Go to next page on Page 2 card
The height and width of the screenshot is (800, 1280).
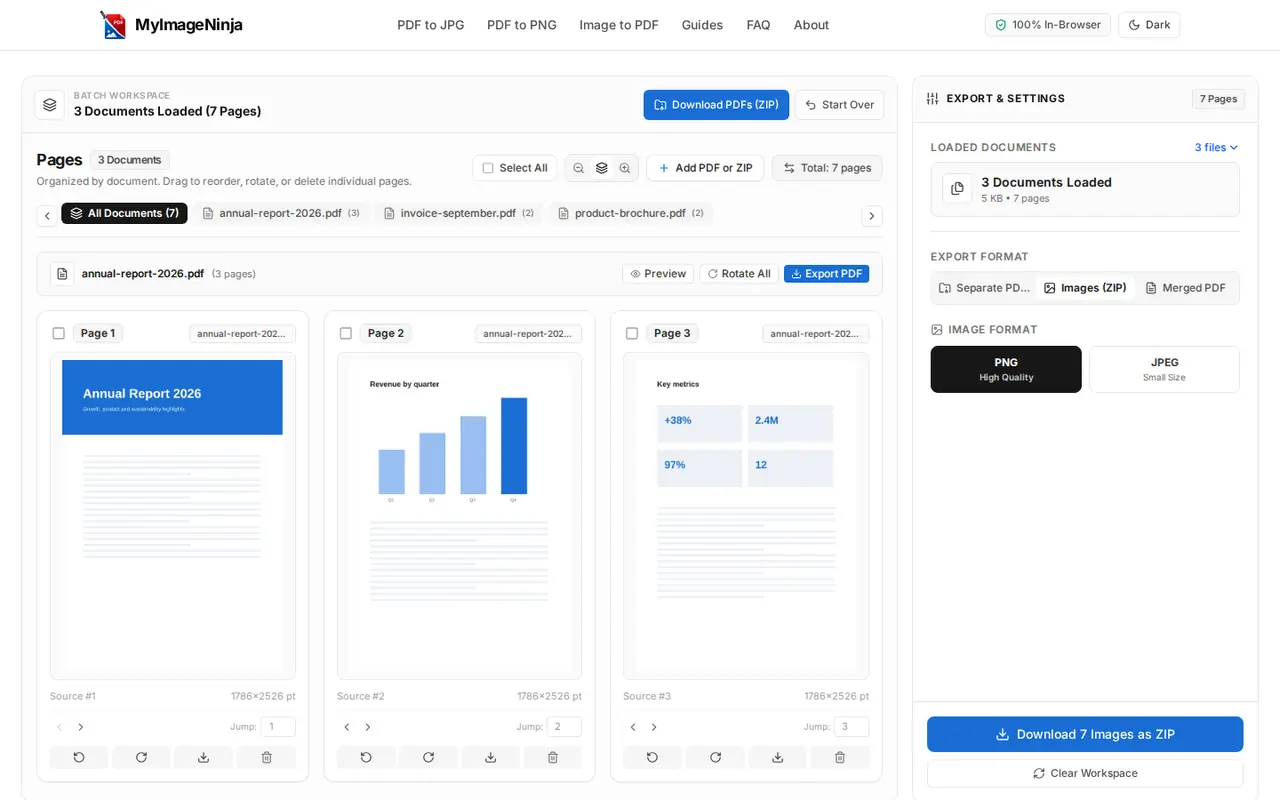(x=368, y=727)
